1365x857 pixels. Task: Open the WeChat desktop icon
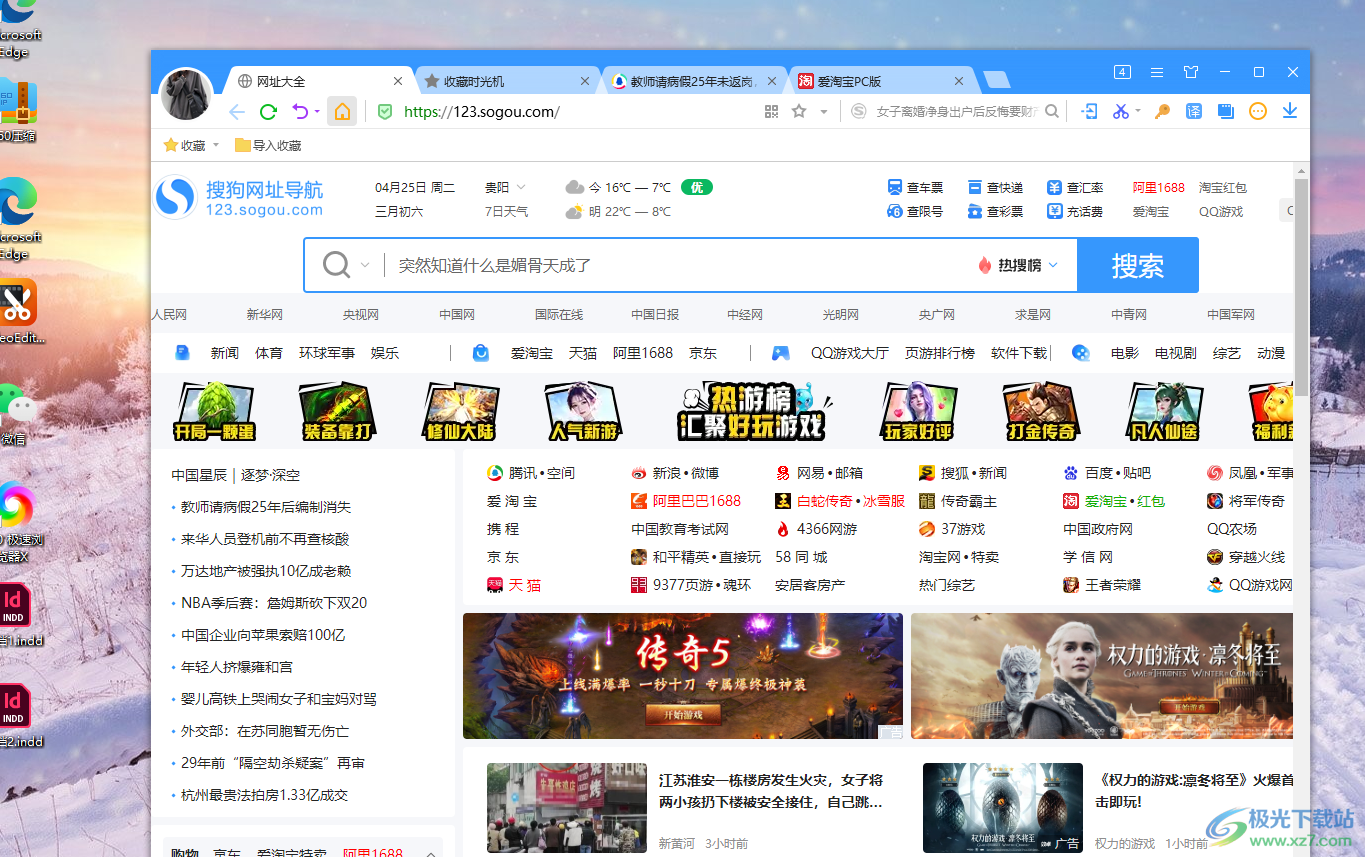tap(16, 412)
